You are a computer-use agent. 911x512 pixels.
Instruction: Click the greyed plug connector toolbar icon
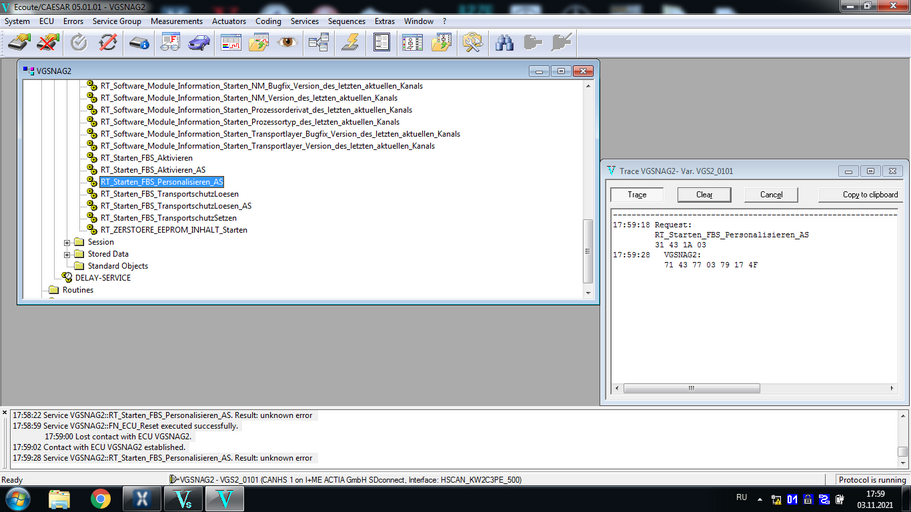(533, 43)
